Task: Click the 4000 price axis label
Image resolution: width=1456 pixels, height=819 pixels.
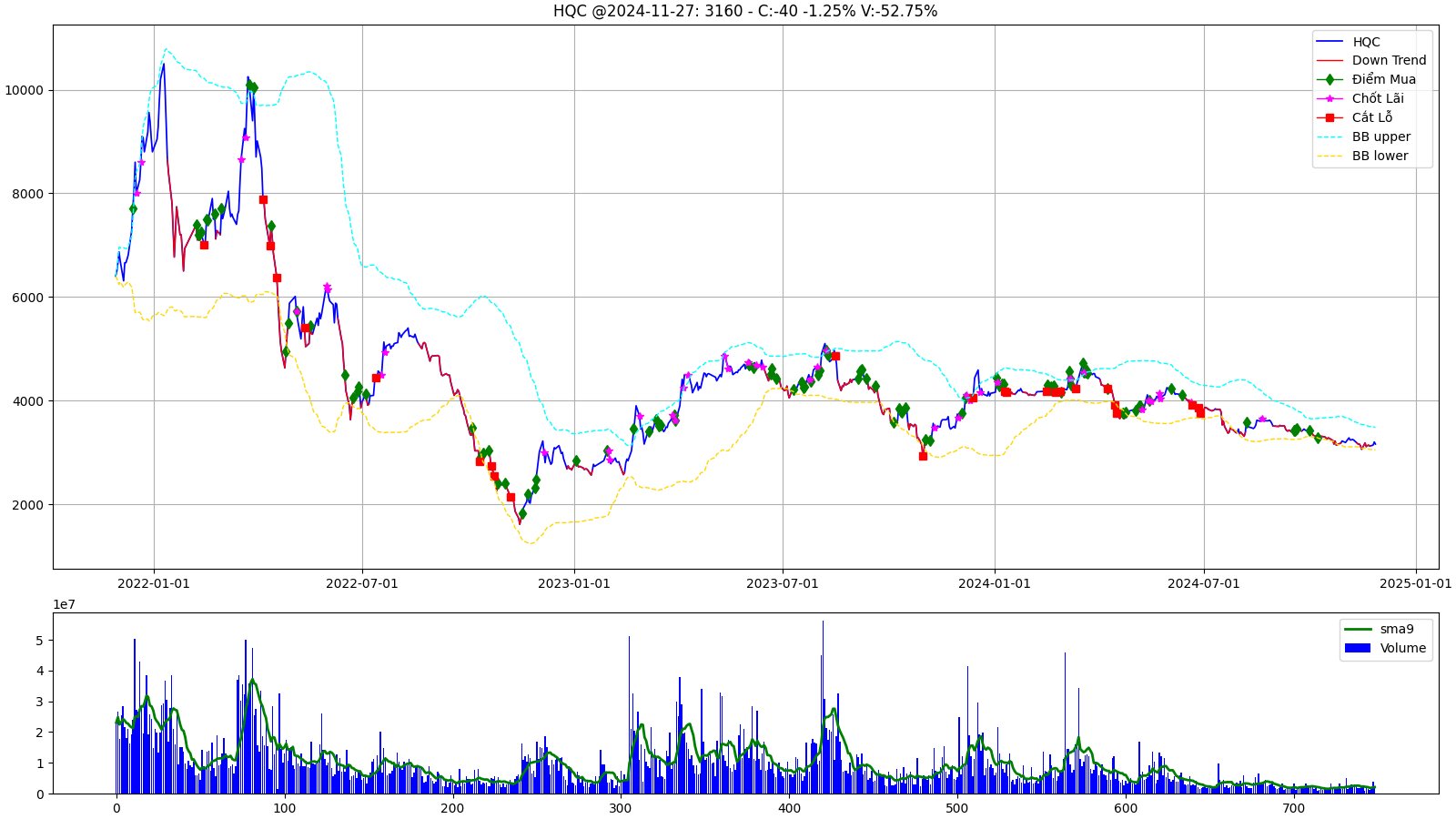Action: 27,401
